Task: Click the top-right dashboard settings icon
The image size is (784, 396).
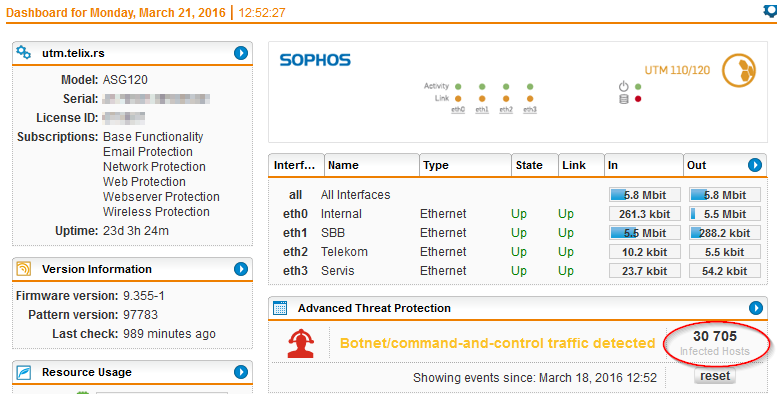Action: coord(770,11)
